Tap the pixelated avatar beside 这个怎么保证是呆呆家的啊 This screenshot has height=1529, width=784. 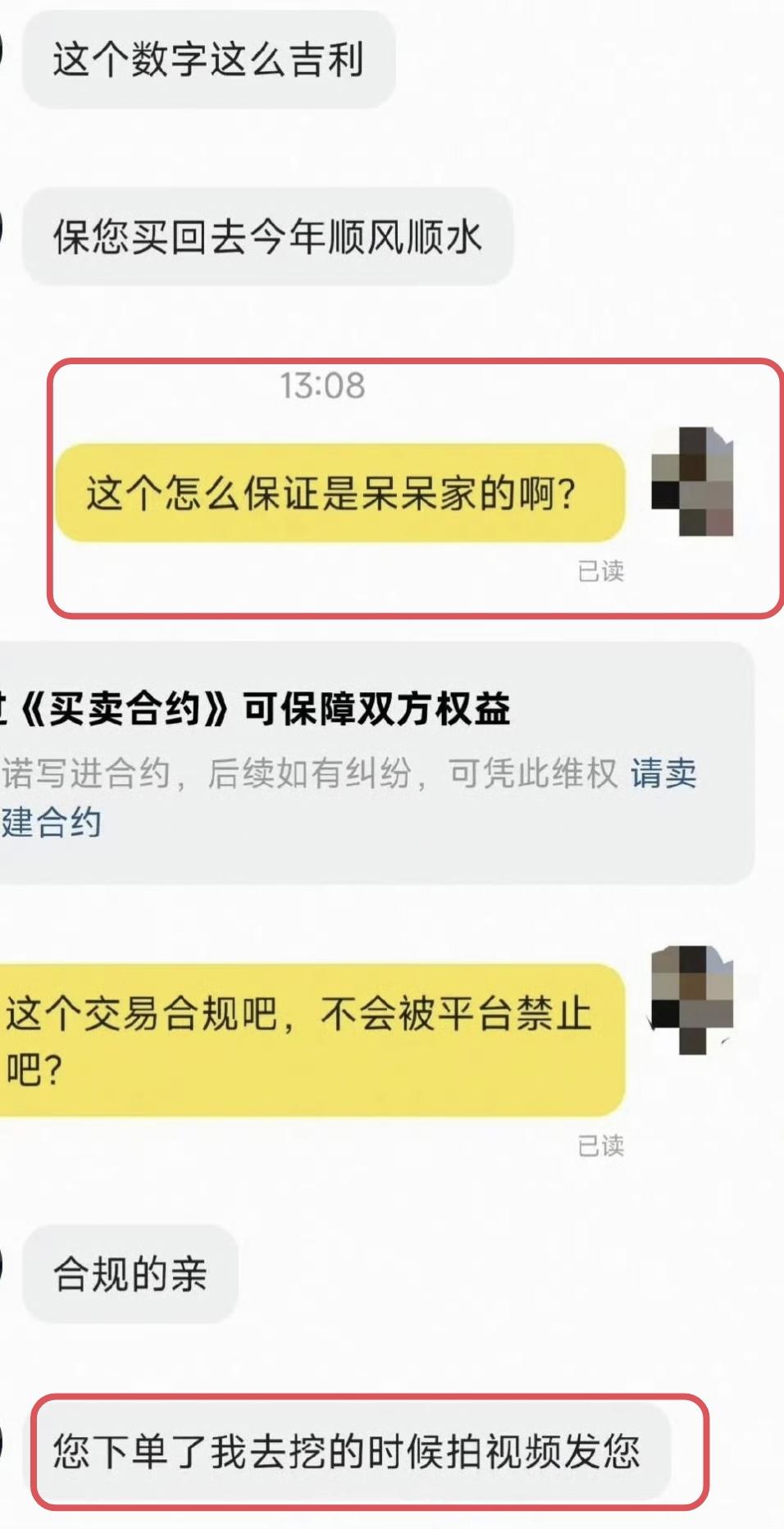[x=692, y=482]
